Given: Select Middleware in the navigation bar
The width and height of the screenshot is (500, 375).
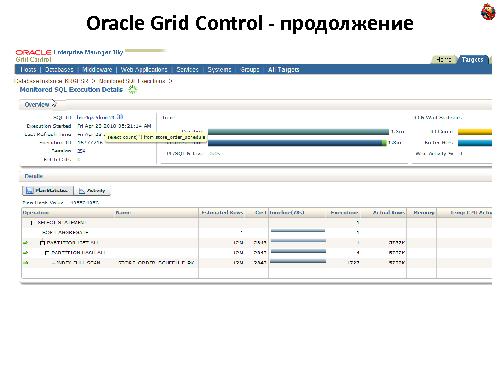Looking at the screenshot, I should click(97, 69).
